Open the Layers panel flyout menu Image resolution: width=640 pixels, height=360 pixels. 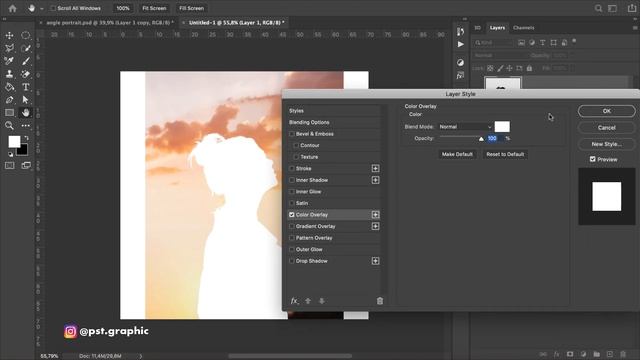(635, 28)
